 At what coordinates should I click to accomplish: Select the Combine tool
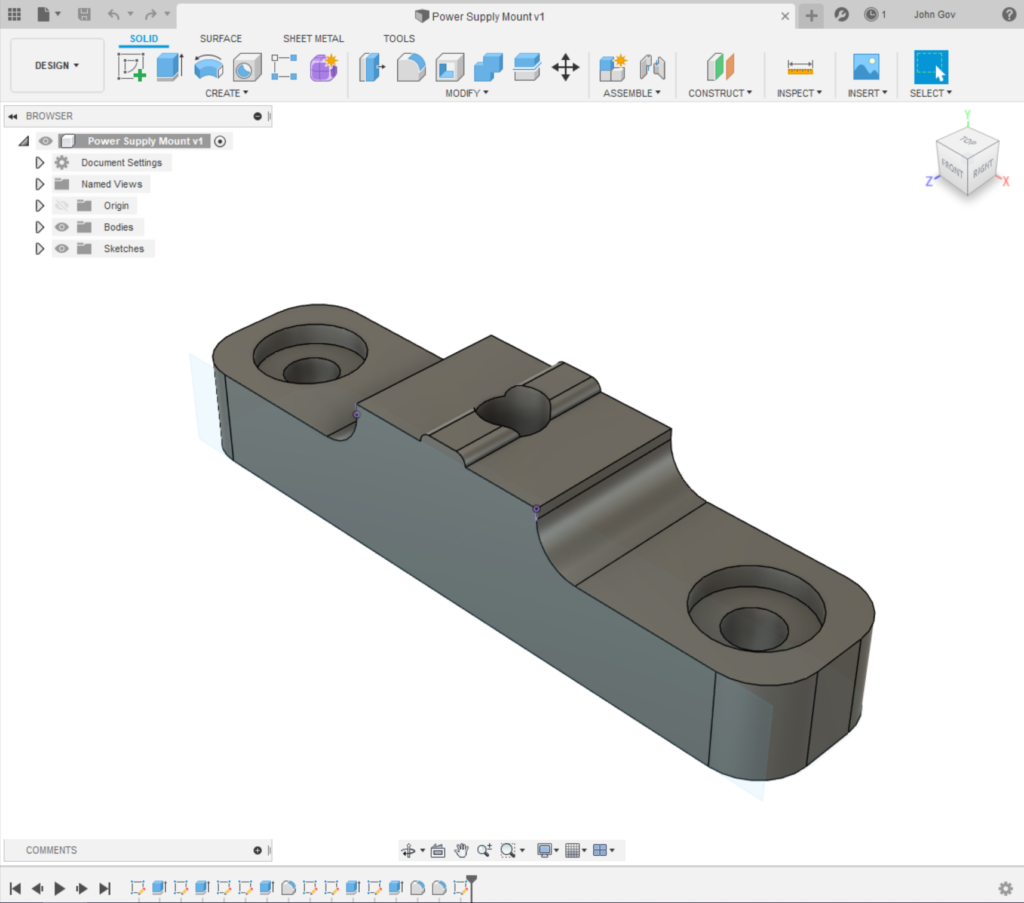(488, 67)
